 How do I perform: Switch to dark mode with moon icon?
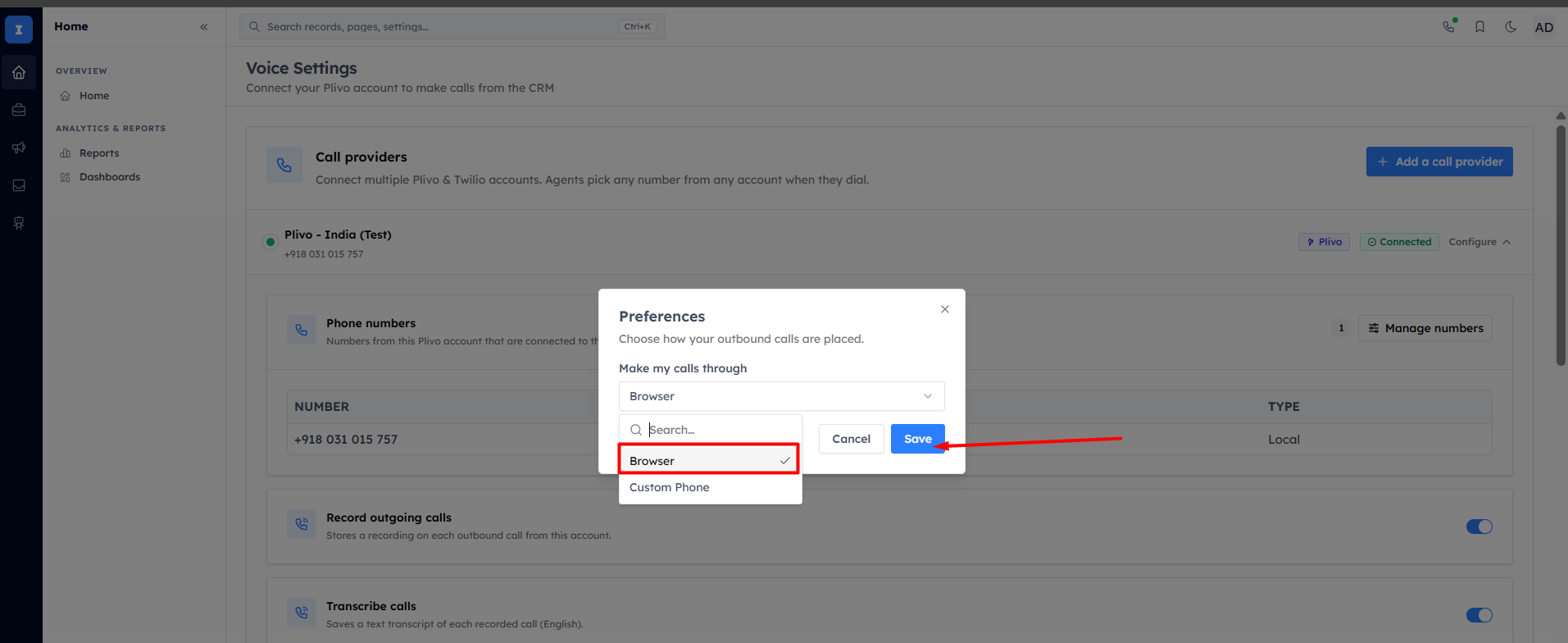[1511, 27]
